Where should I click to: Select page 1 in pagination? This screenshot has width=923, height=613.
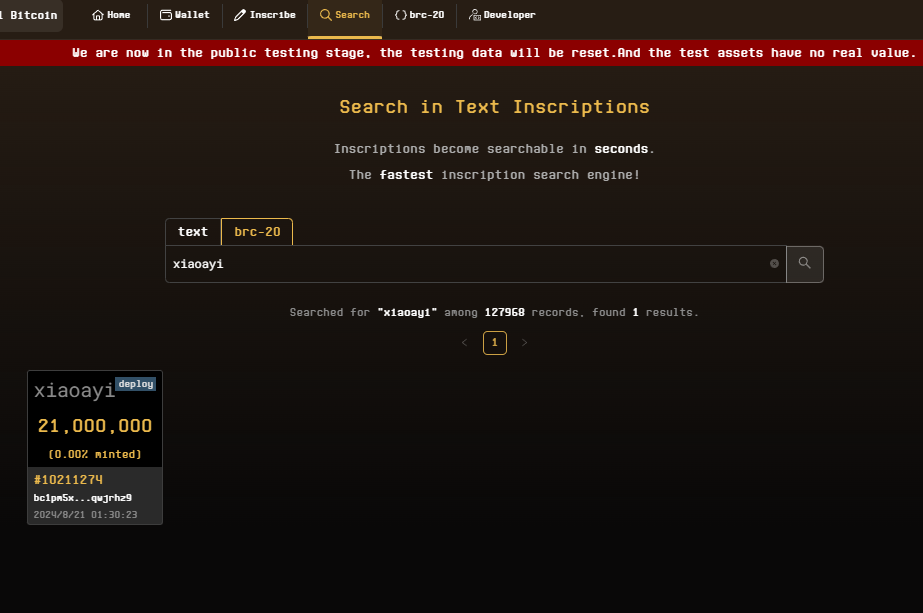click(x=494, y=343)
